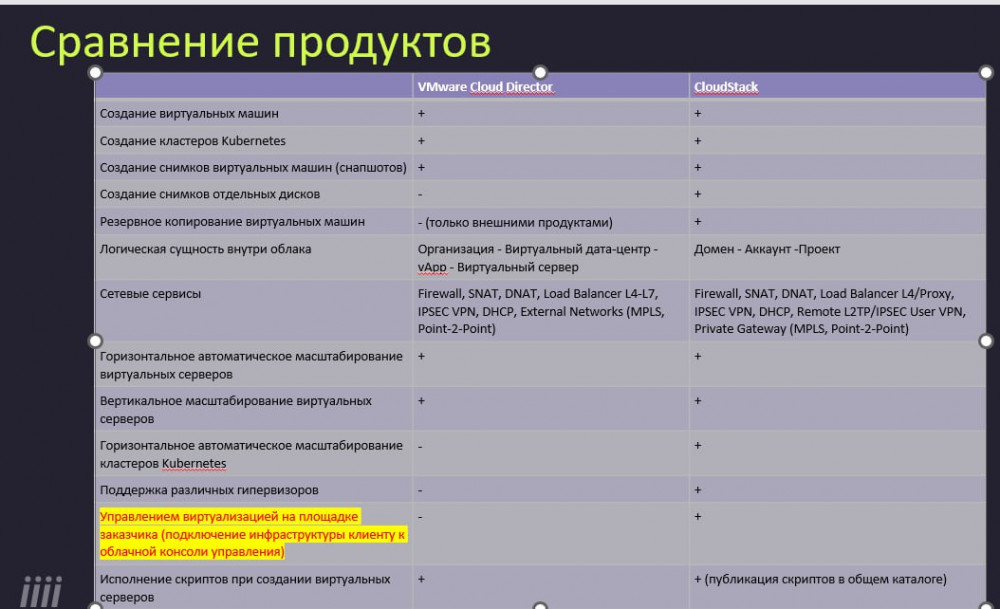Image resolution: width=1000 pixels, height=609 pixels.
Task: Click the left-middle table resize handle
Action: coord(95,341)
